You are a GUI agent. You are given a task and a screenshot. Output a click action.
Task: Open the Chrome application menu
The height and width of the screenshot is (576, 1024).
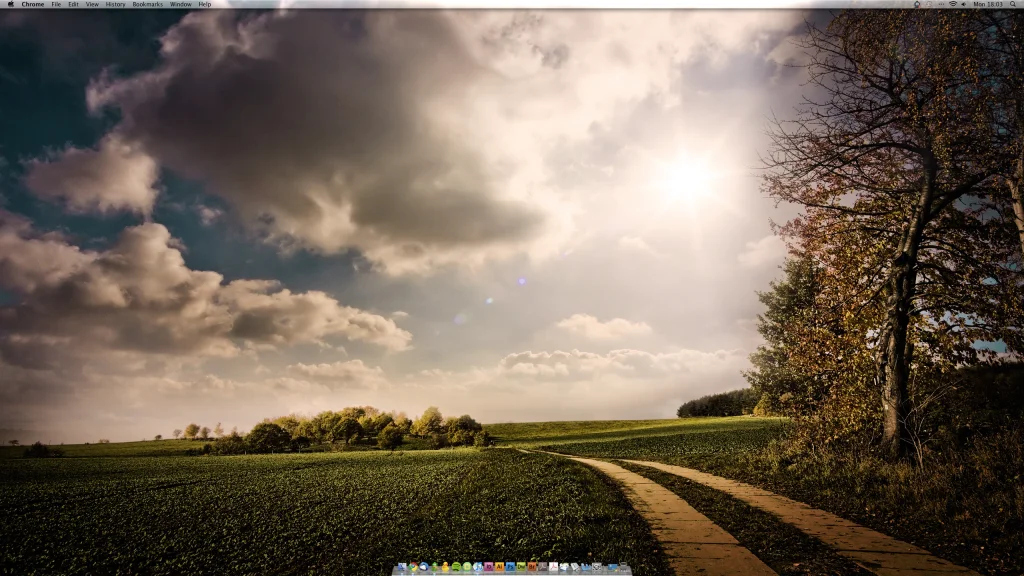pyautogui.click(x=33, y=4)
